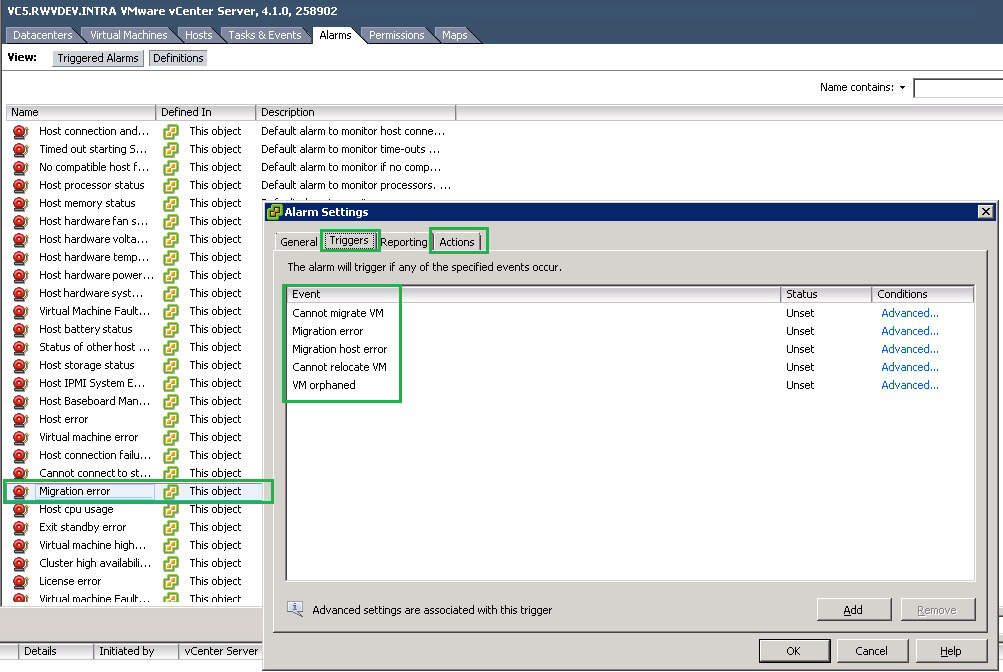The width and height of the screenshot is (1003, 672).
Task: Click the alarm icon beside Host cpu usage
Action: click(20, 509)
